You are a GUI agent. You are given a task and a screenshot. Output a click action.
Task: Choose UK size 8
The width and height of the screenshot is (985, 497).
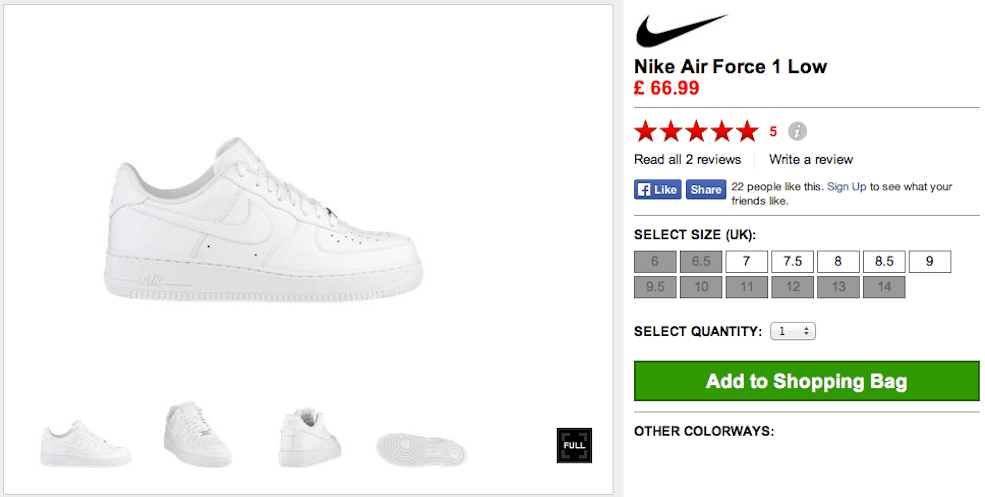(838, 262)
